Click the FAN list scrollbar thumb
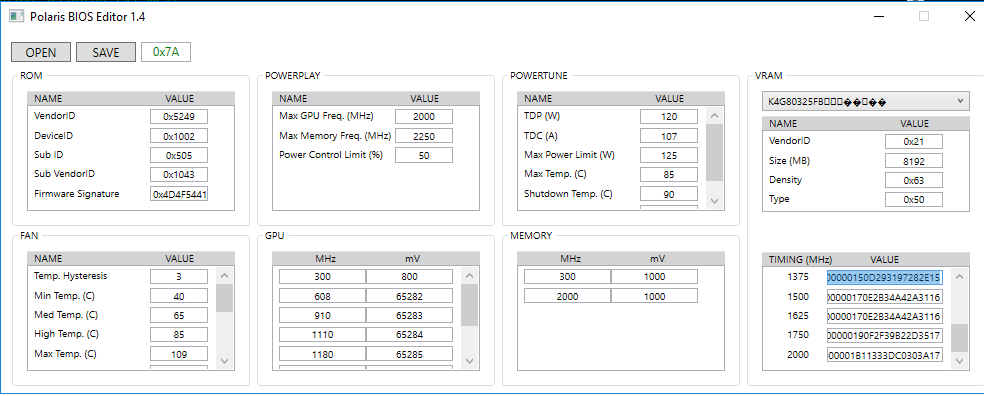This screenshot has height=396, width=986. [224, 298]
